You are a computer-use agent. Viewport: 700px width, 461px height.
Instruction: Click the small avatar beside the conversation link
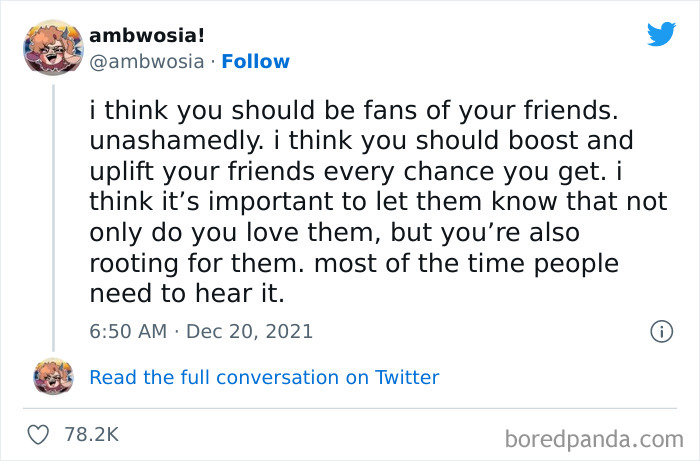(52, 377)
